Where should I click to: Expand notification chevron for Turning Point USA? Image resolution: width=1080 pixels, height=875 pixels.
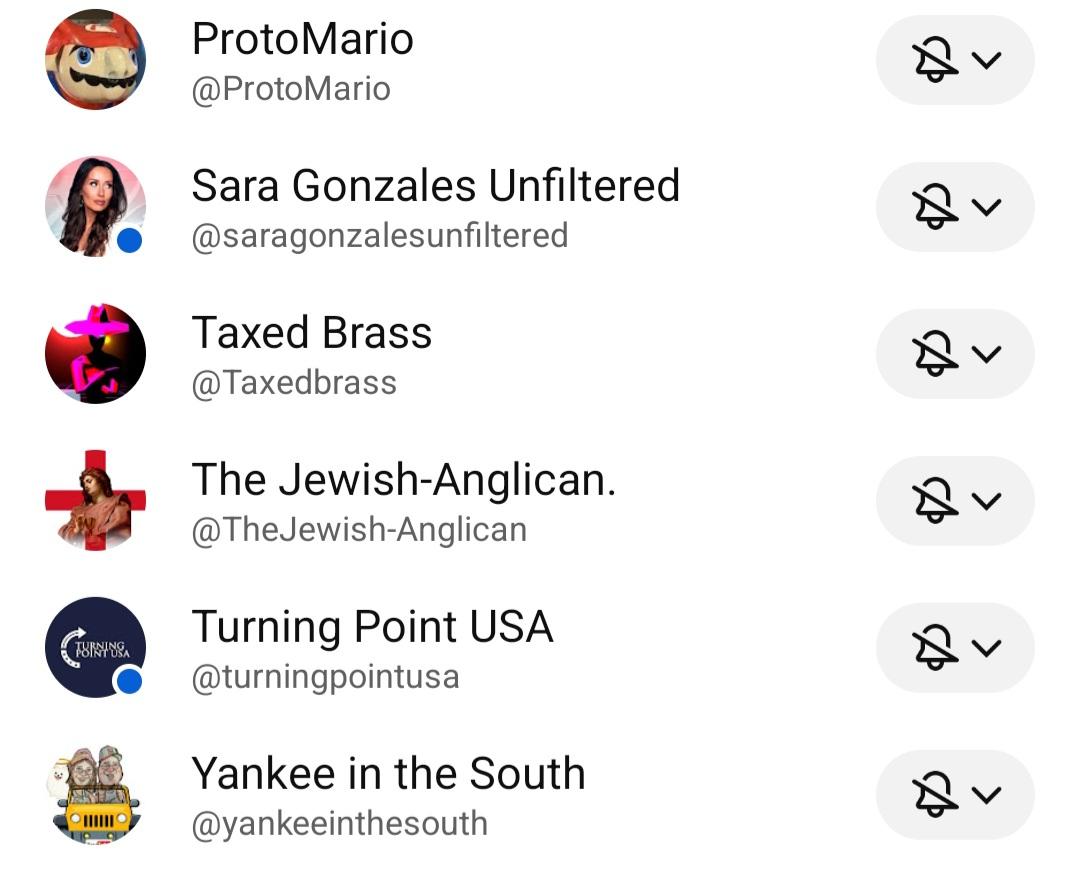coord(987,648)
